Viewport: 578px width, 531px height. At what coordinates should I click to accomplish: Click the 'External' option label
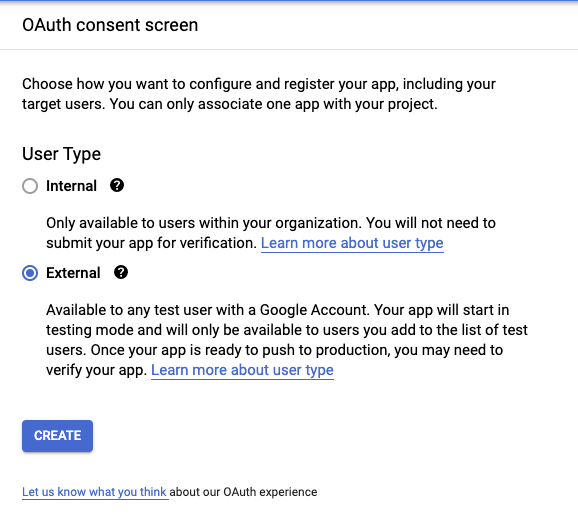[x=73, y=273]
